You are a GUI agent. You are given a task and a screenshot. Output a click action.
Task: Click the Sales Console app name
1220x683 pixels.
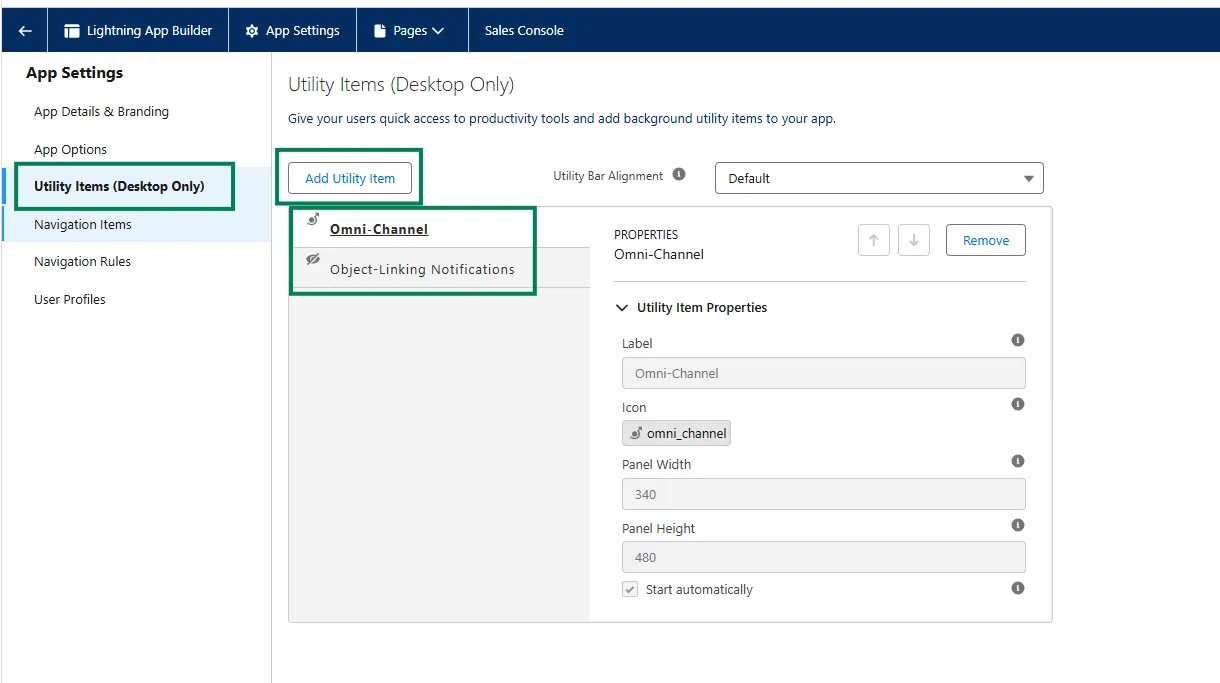point(524,31)
